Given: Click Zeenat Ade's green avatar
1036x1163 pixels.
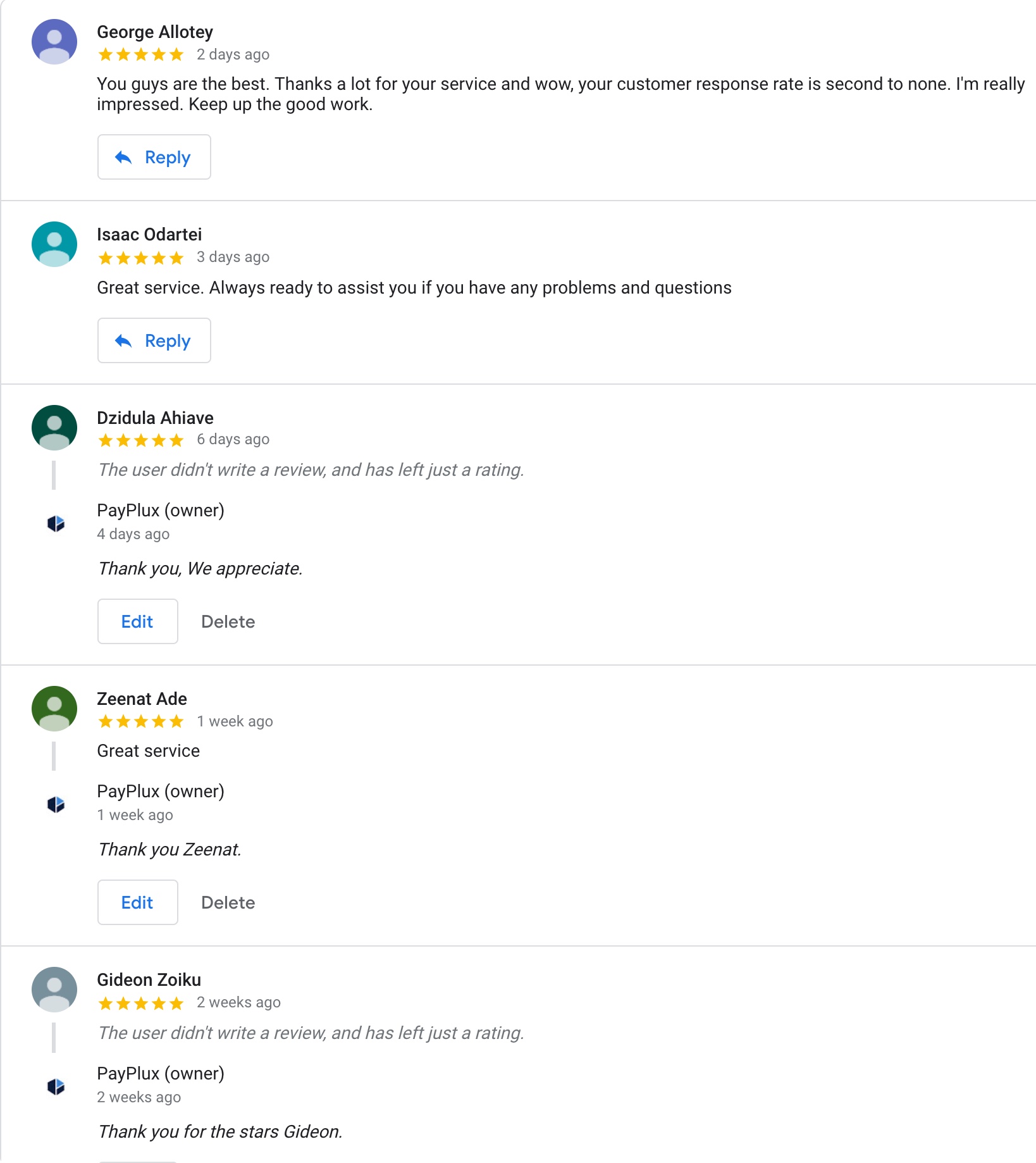Looking at the screenshot, I should (54, 709).
